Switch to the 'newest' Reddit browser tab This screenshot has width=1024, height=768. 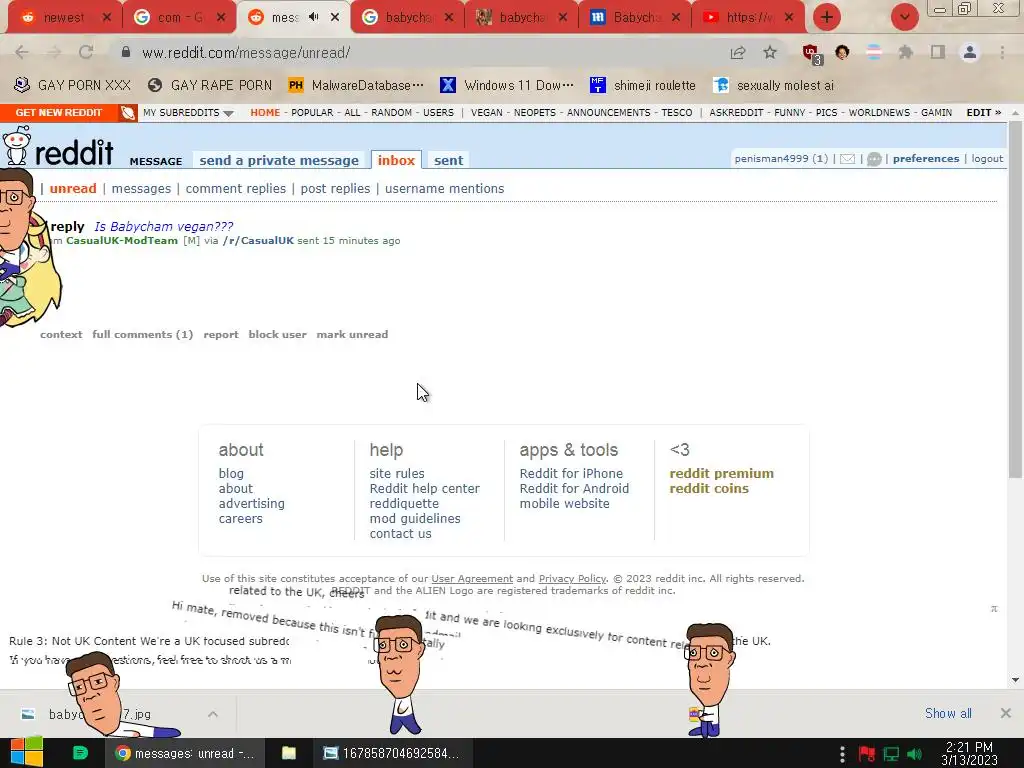[64, 17]
